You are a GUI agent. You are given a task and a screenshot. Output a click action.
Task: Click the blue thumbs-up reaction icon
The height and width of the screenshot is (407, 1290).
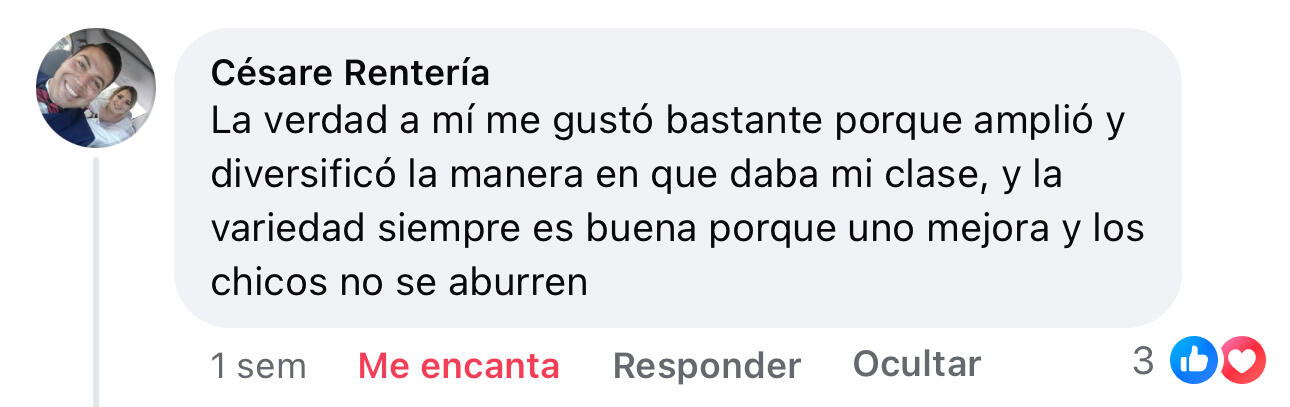tap(1194, 362)
